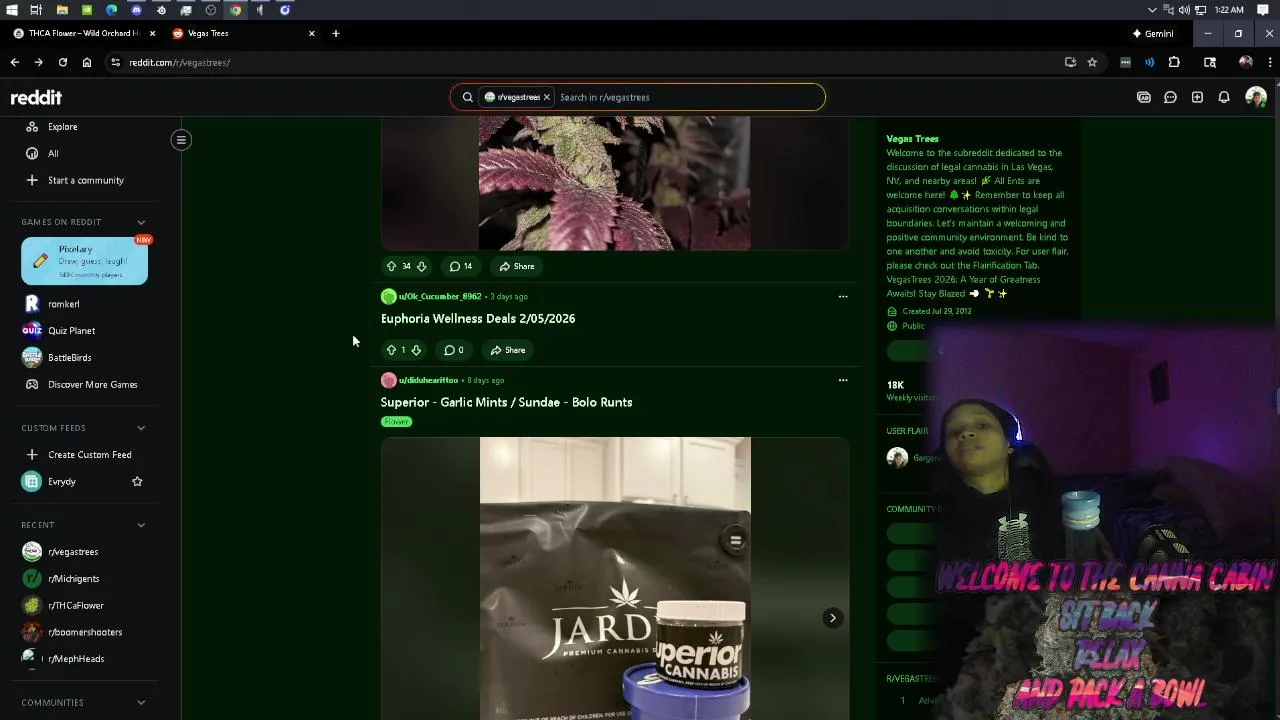Screen dimensions: 1280x720
Task: Open the notifications bell
Action: 1224,97
